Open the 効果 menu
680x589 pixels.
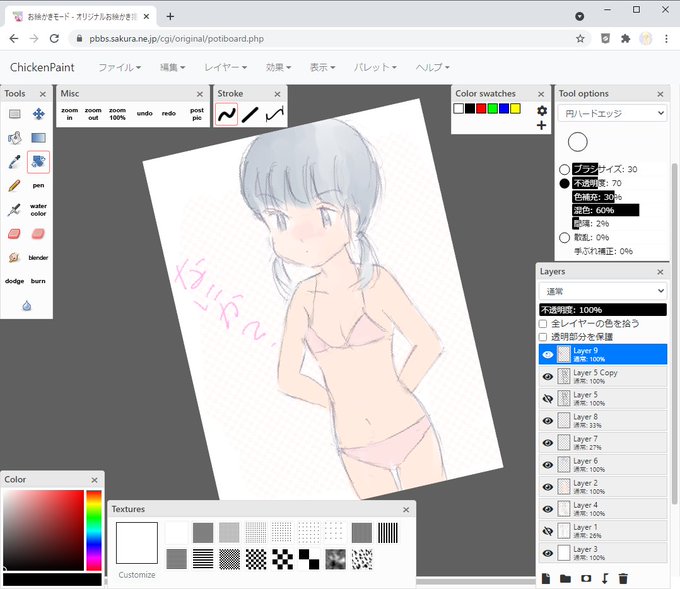[x=278, y=67]
